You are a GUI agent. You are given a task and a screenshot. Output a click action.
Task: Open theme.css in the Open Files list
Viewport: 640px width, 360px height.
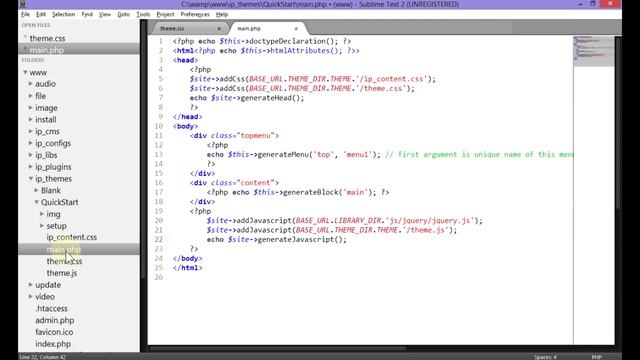[47, 38]
